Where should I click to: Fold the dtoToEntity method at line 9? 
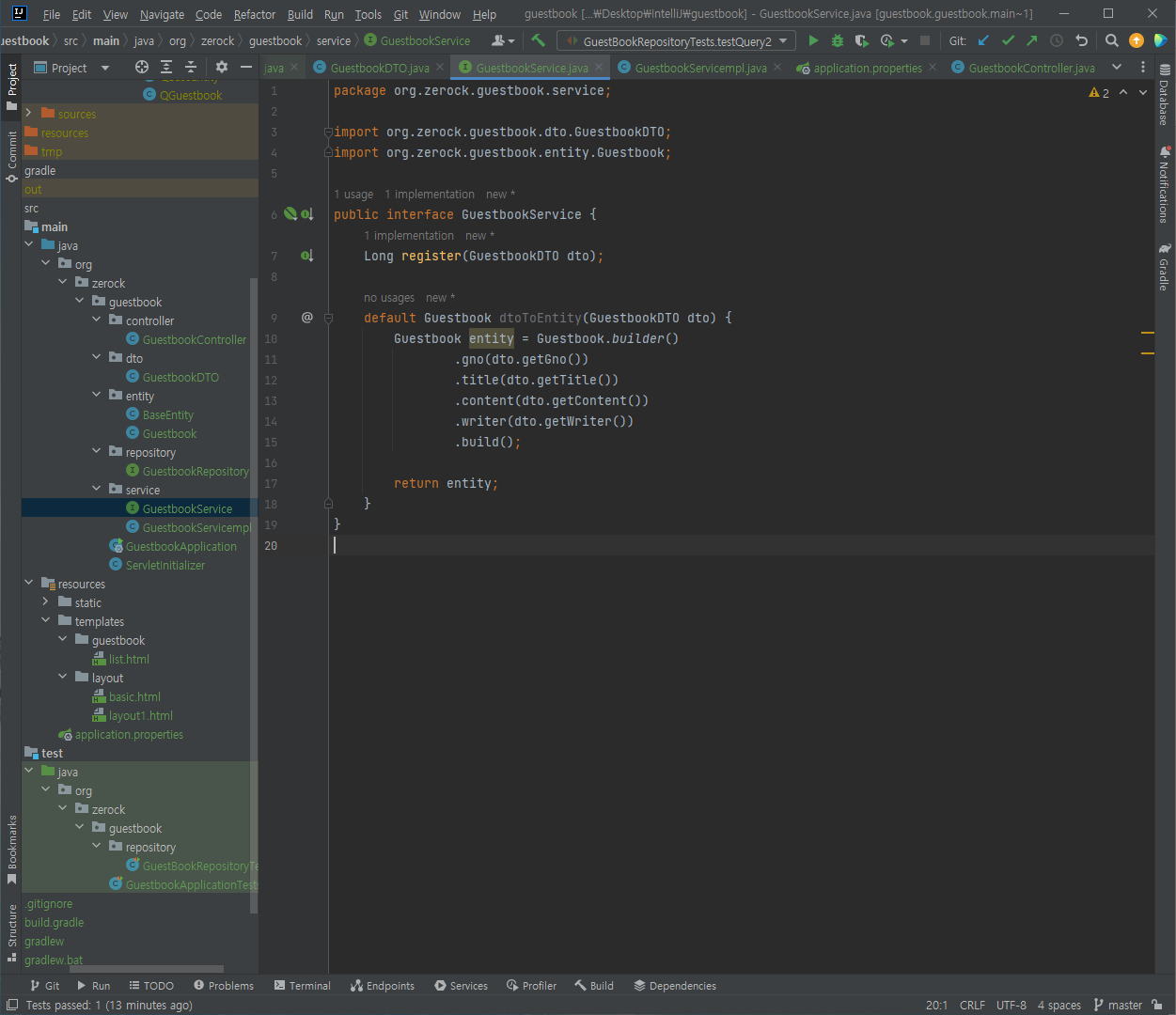pos(328,318)
